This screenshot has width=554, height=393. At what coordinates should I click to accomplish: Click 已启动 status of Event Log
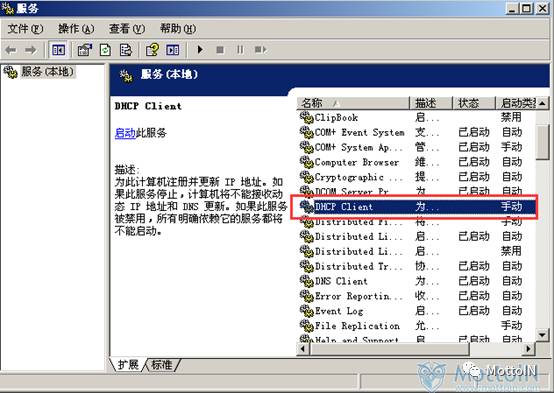tap(474, 311)
